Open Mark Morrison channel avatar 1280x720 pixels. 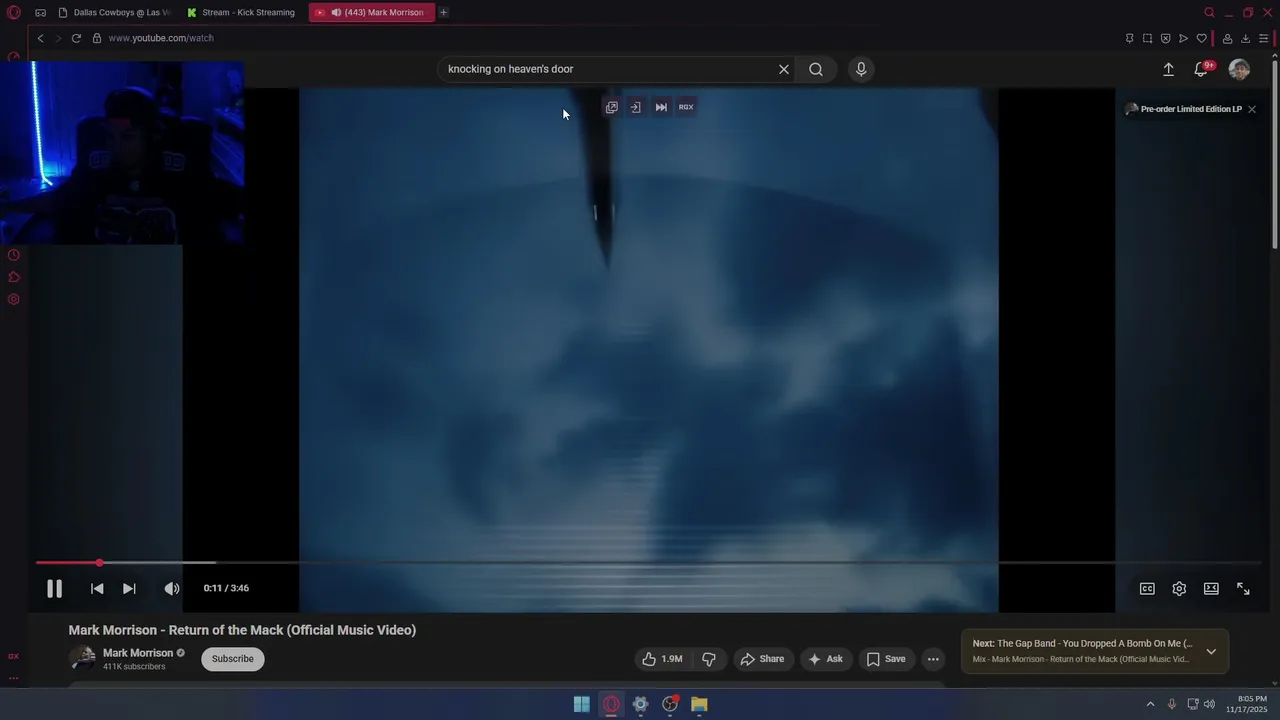point(82,659)
